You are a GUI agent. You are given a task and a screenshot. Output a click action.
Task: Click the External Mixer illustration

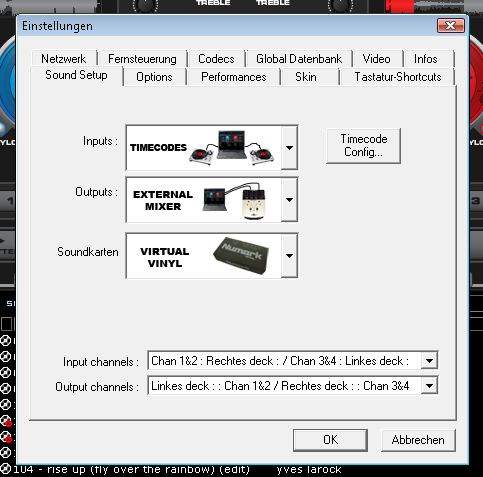(234, 200)
